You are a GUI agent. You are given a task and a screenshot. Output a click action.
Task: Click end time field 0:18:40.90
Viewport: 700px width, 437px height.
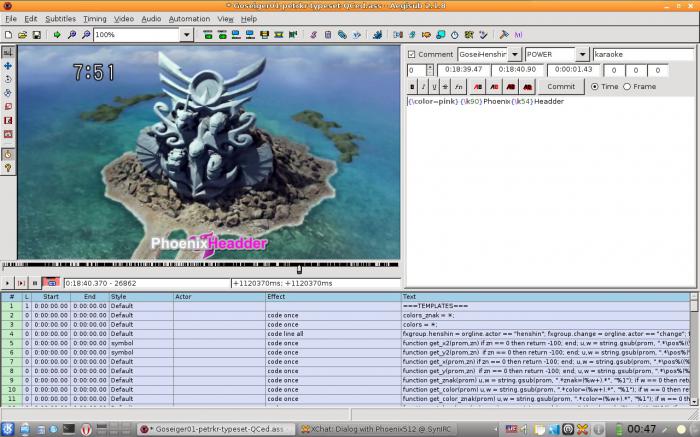[517, 70]
